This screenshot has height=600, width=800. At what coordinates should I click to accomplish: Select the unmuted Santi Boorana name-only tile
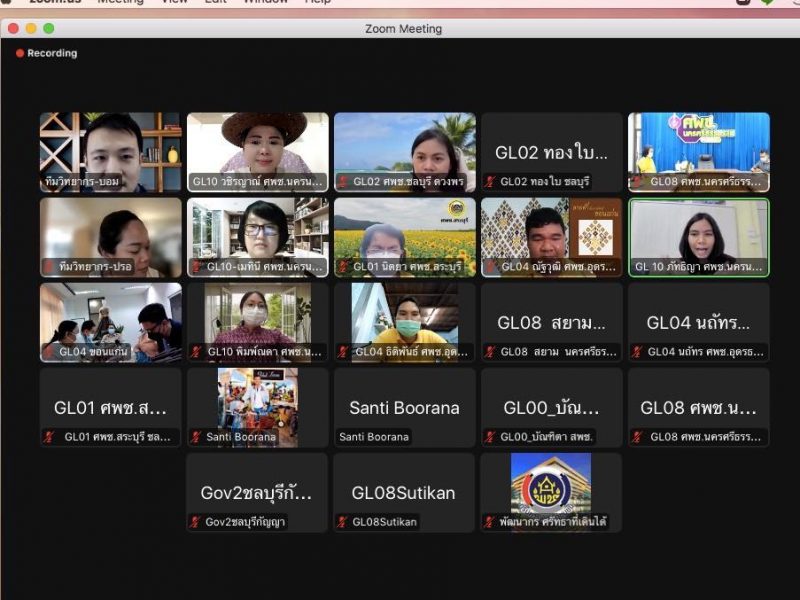405,407
